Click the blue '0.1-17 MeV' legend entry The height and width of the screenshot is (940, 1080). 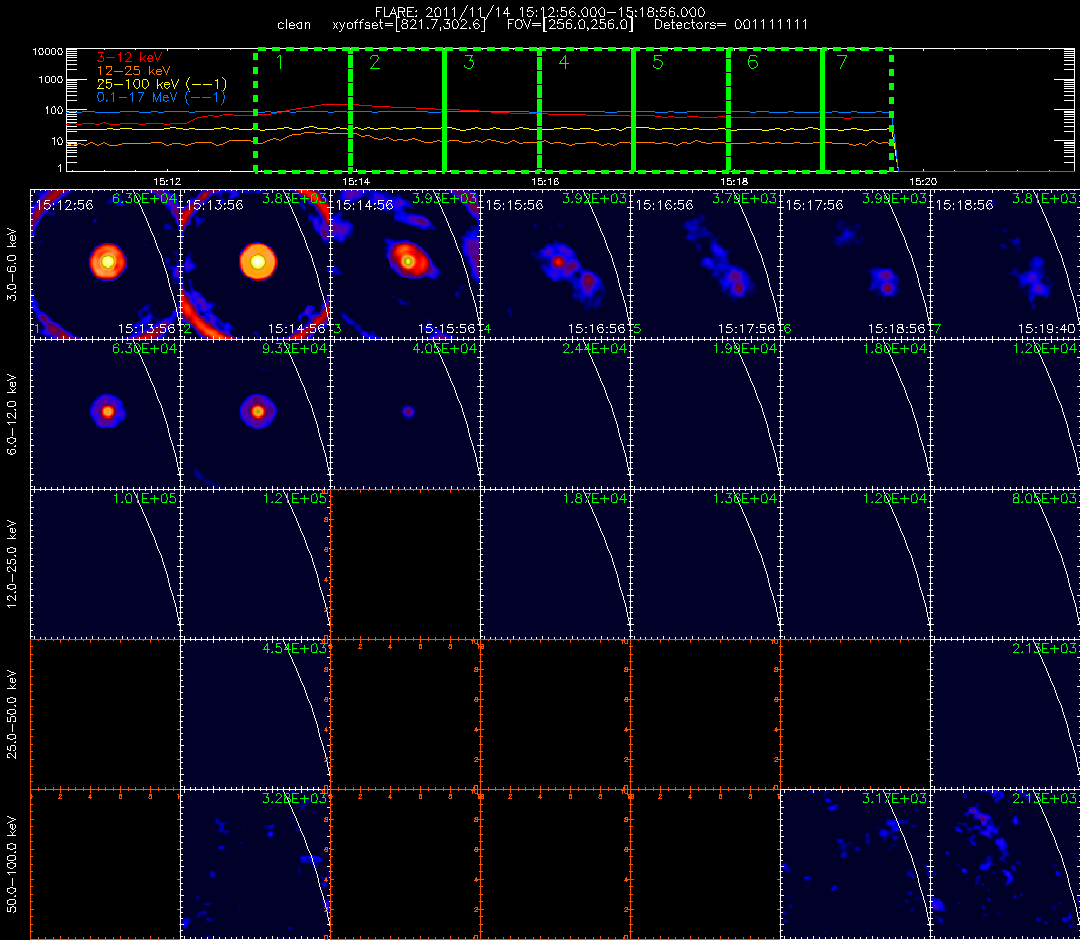tap(161, 97)
